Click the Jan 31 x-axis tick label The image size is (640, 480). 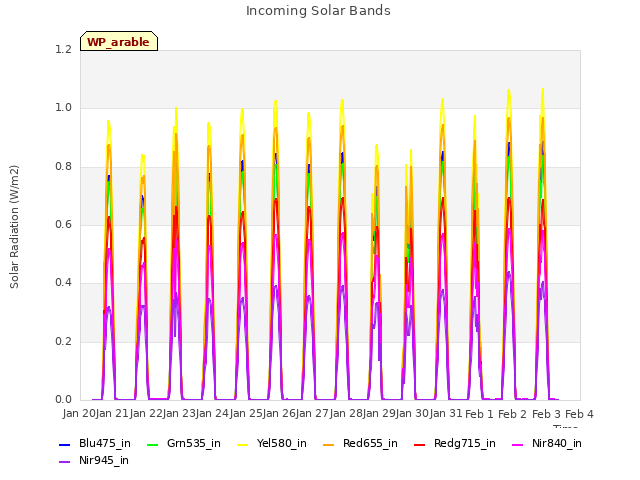point(447,414)
